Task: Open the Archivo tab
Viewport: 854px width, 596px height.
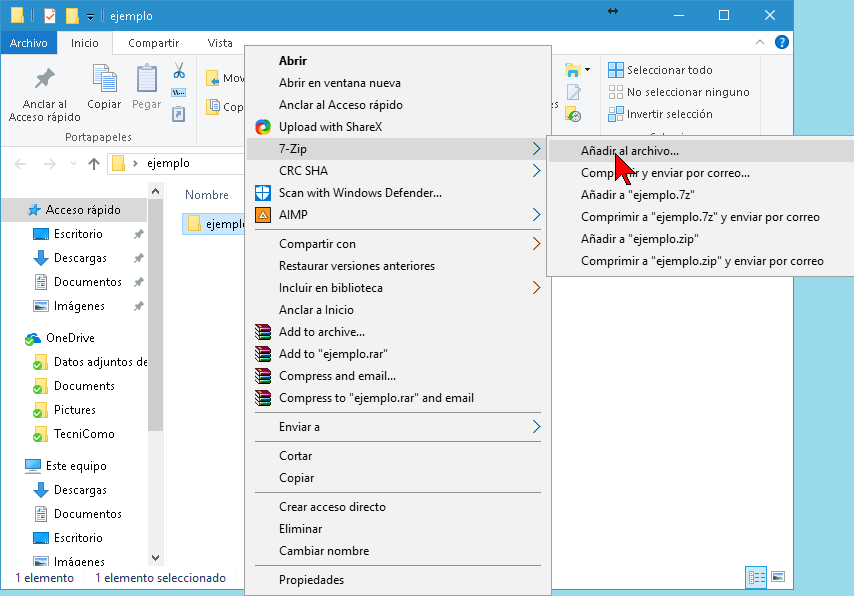Action: coord(28,43)
